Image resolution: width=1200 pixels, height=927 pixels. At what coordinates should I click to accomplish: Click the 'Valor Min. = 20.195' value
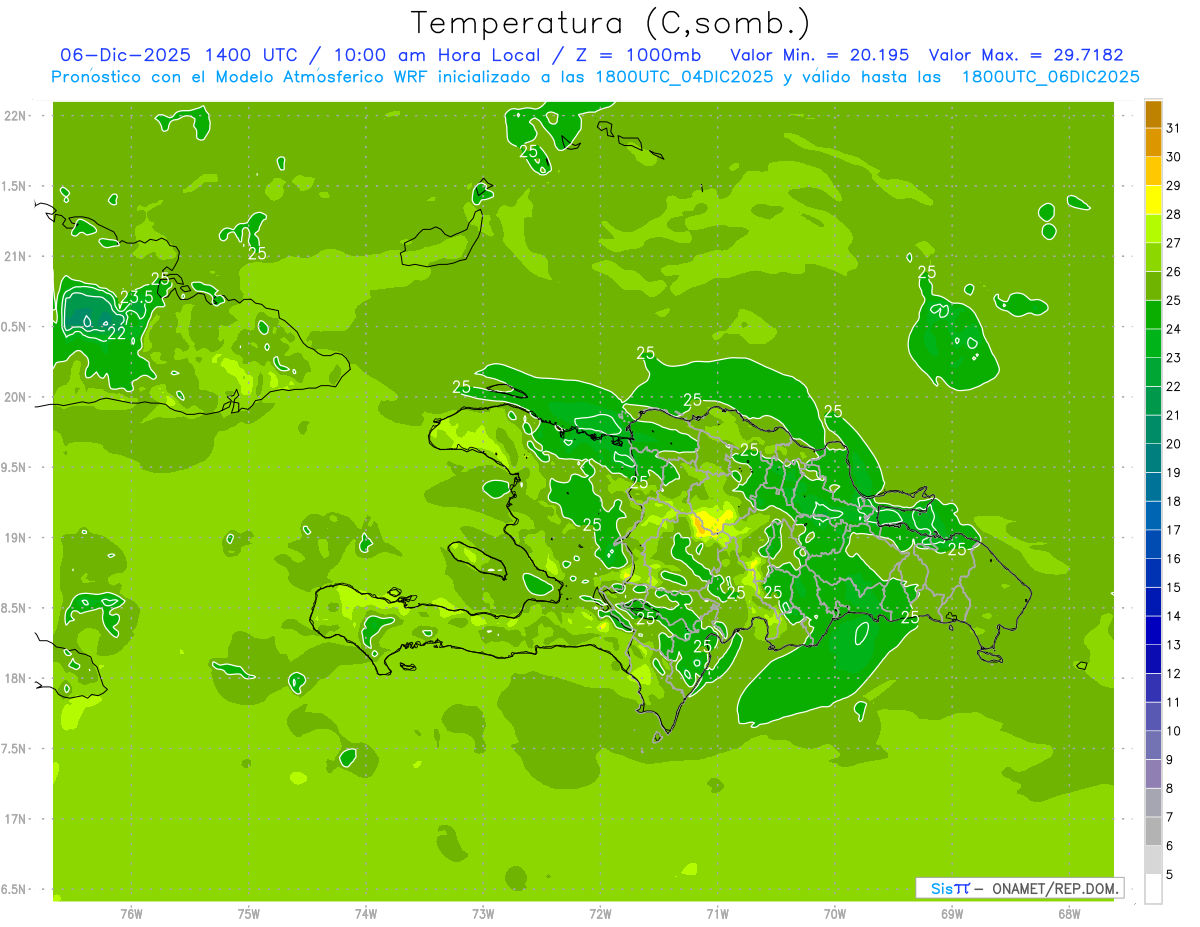820,55
